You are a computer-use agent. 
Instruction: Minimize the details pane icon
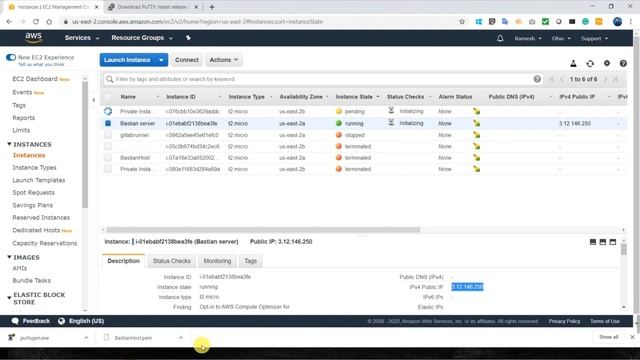click(x=593, y=242)
